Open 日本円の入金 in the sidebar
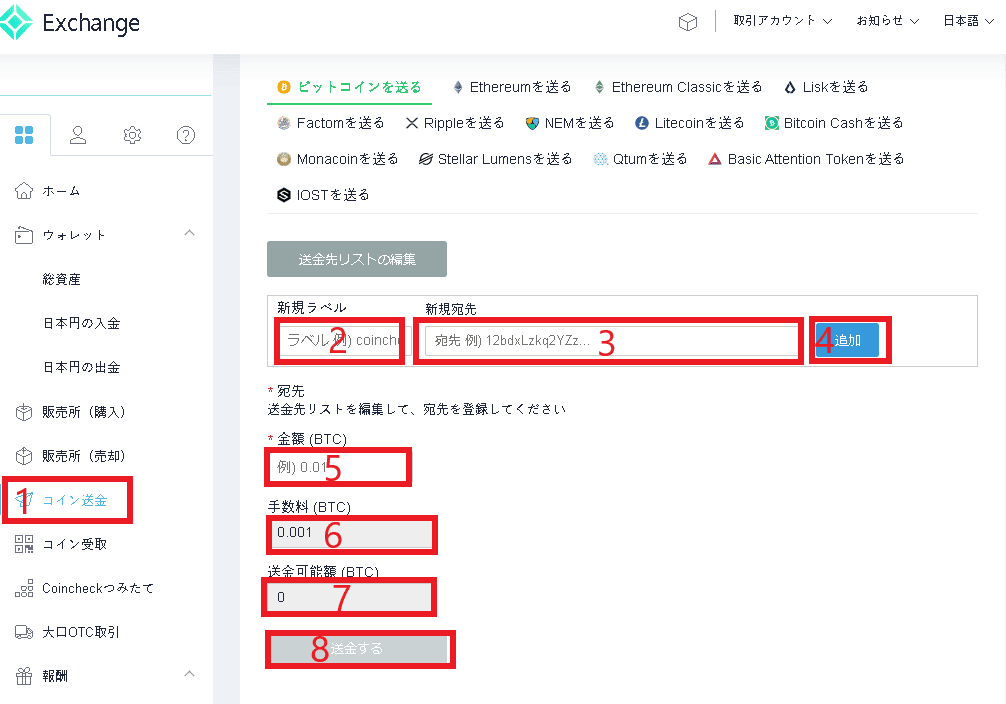 tap(81, 323)
